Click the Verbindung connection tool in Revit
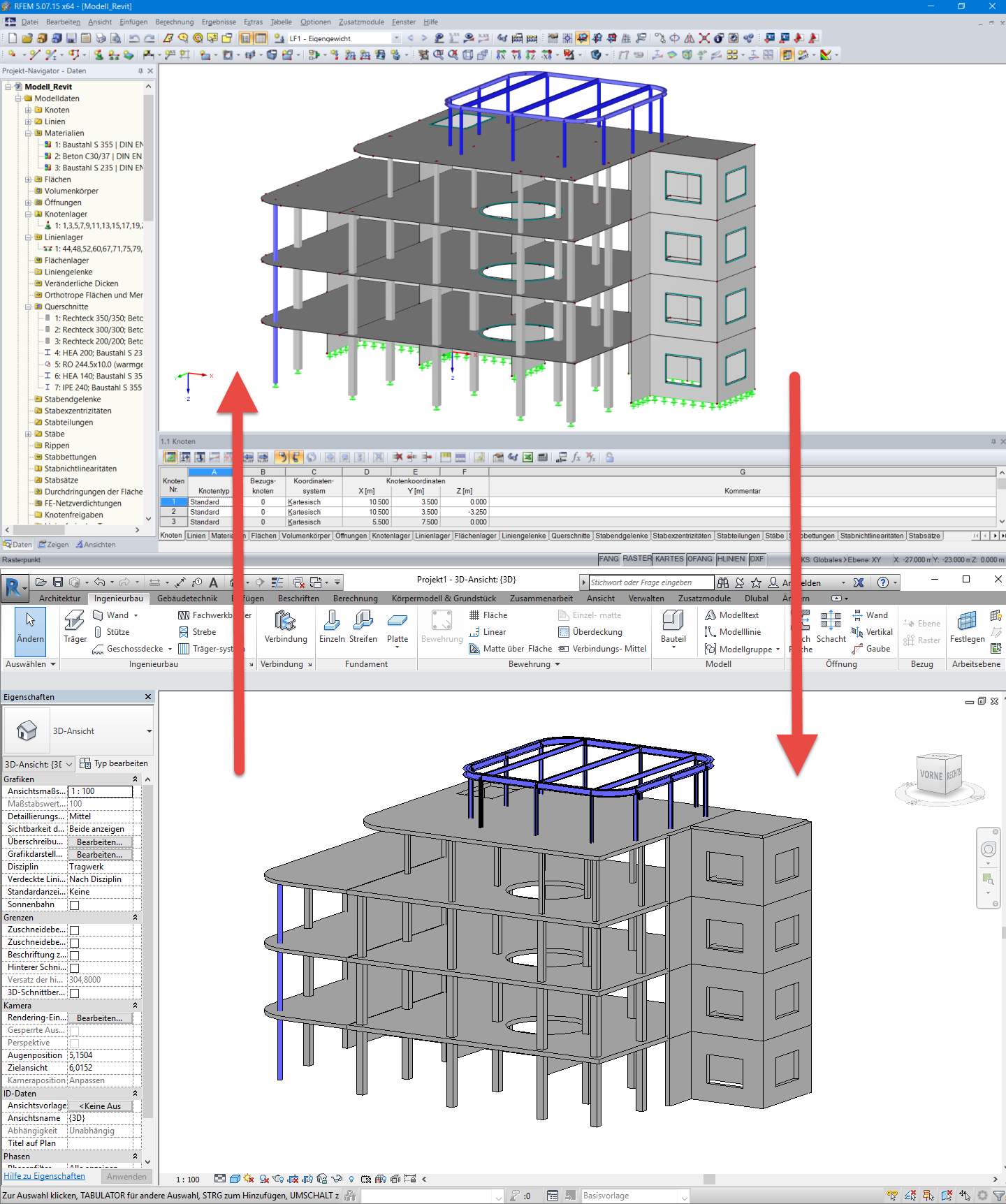 click(286, 626)
